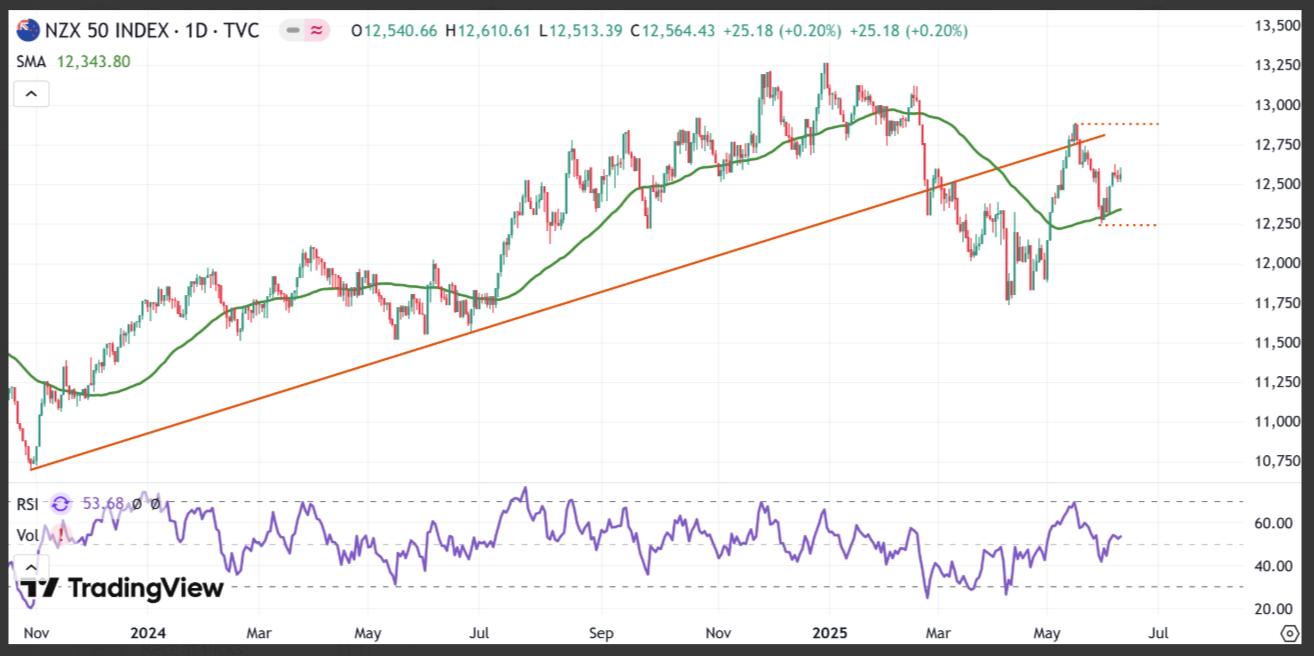The image size is (1314, 656).
Task: Click the gray dash market status indicator
Action: [x=291, y=30]
